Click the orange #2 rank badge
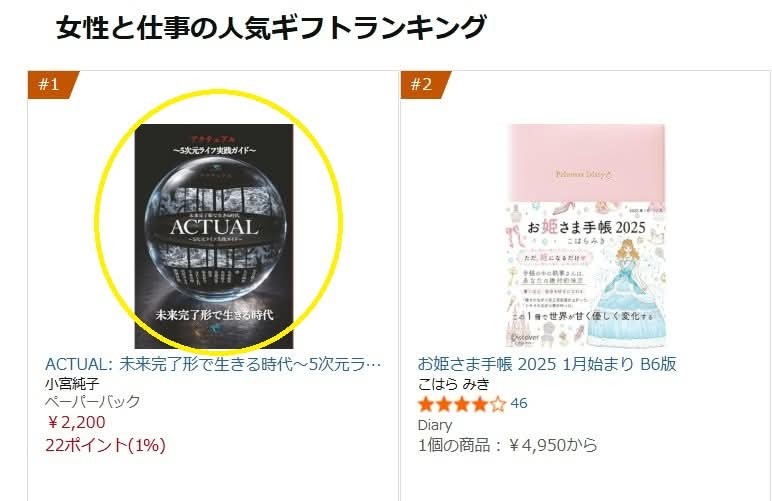 425,85
